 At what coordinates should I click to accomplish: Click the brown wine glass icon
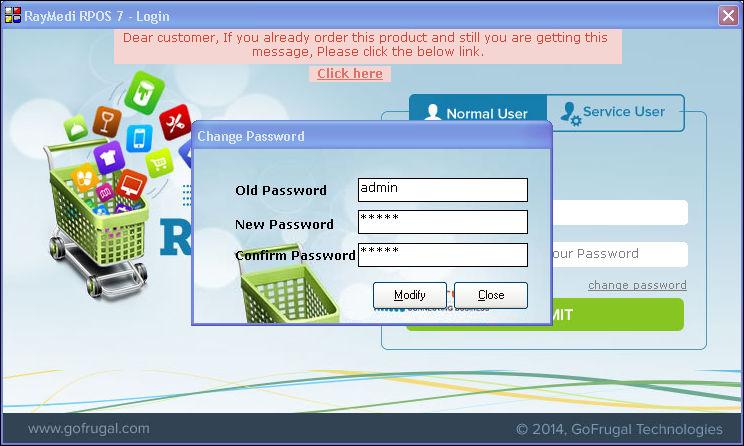107,122
